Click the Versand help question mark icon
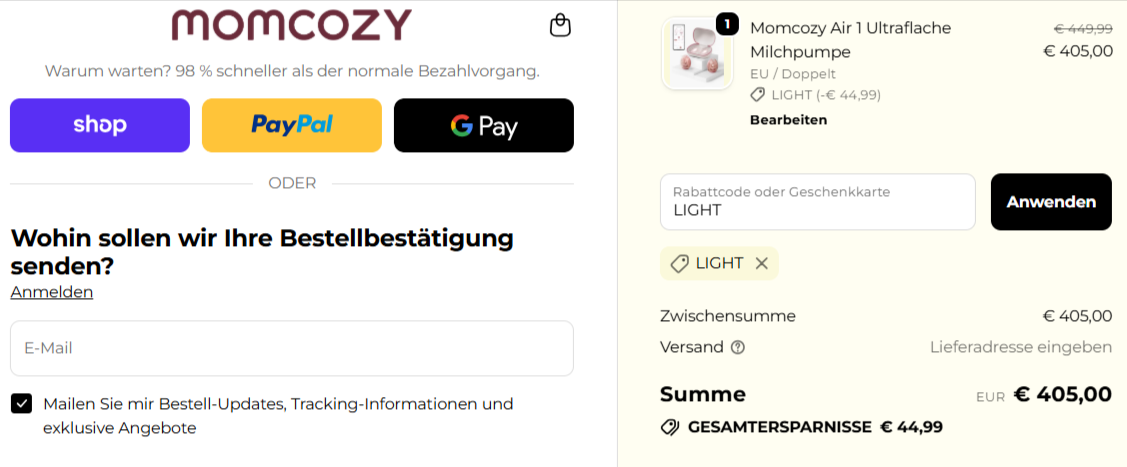1127x467 pixels. tap(738, 348)
